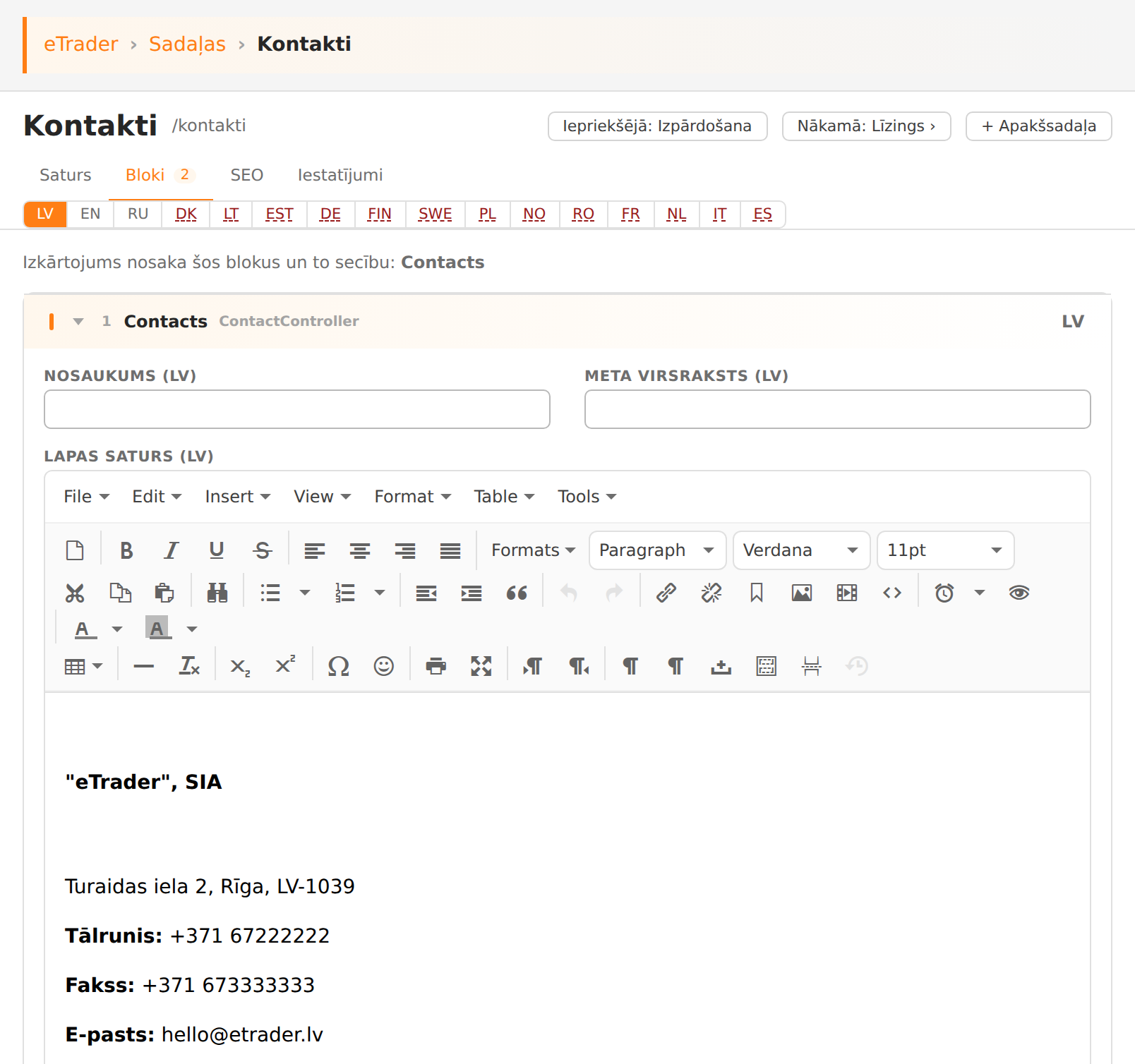Screen dimensions: 1135x1064
Task: Open the table insert dropdown
Action: (x=83, y=666)
